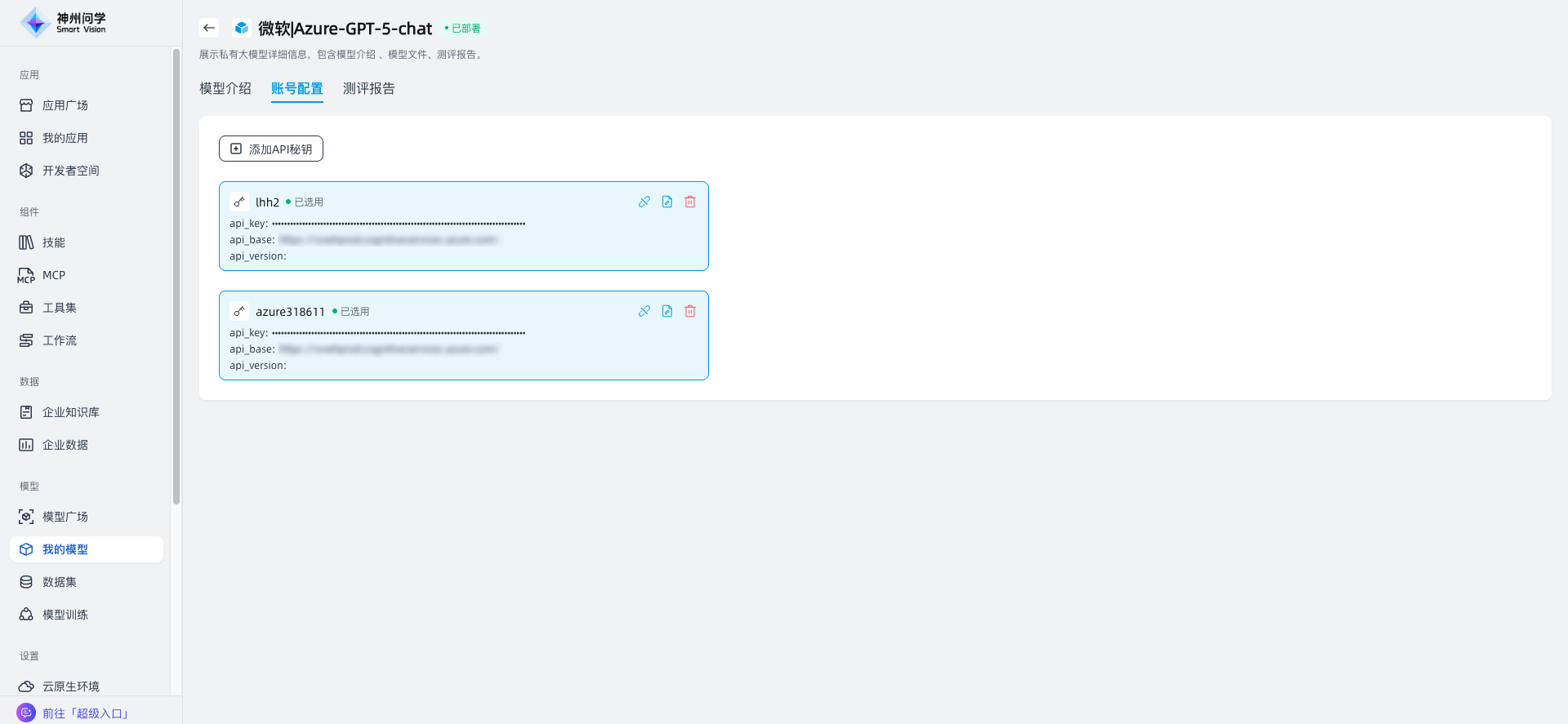Image resolution: width=1568 pixels, height=724 pixels.
Task: Delete the azure318611 API key
Action: pos(690,311)
